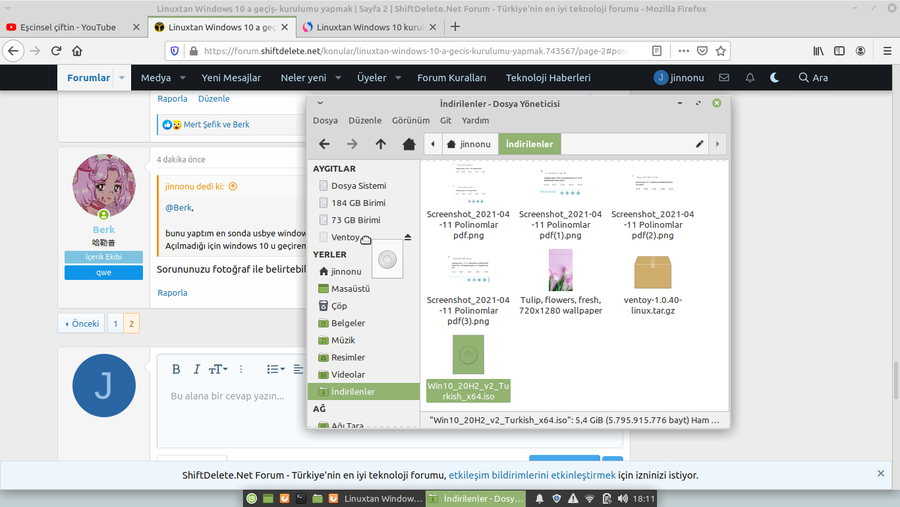Viewport: 900px width, 507px height.
Task: Show more formatting options in reply editor
Action: [241, 369]
